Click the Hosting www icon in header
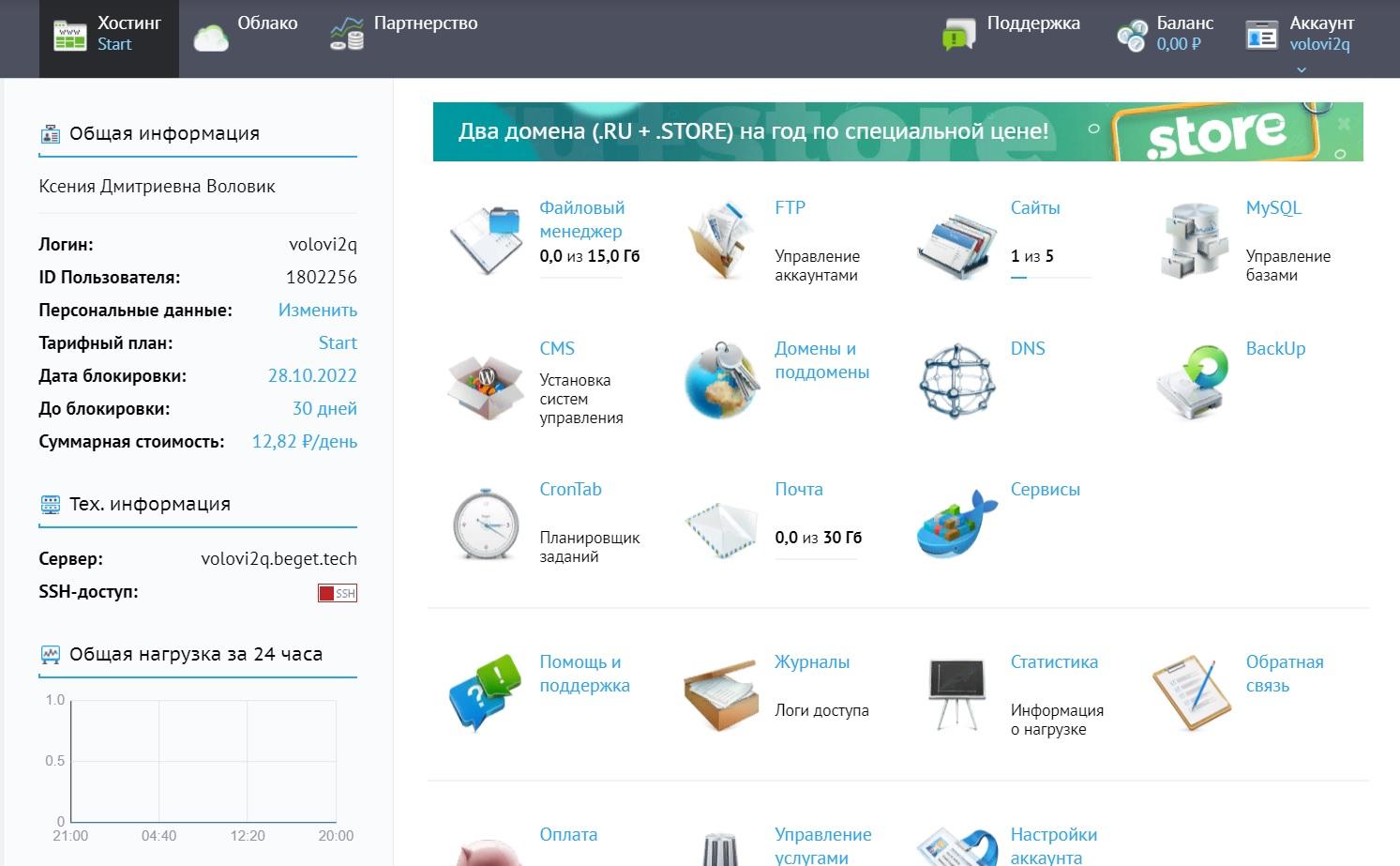This screenshot has height=866, width=1400. (x=70, y=37)
